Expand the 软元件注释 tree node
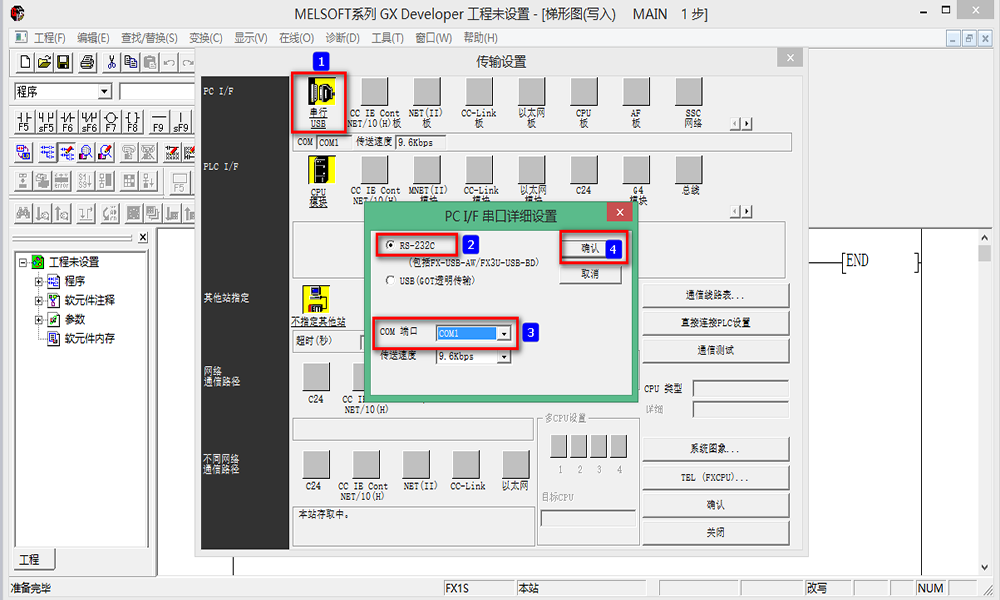Image resolution: width=1000 pixels, height=600 pixels. [39, 300]
